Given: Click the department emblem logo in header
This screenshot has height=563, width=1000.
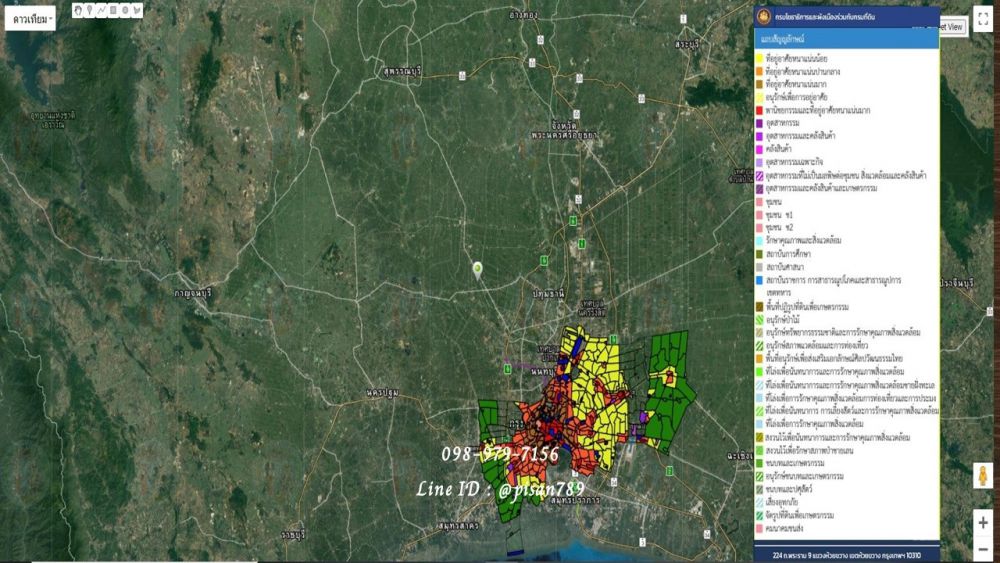Looking at the screenshot, I should pos(766,17).
